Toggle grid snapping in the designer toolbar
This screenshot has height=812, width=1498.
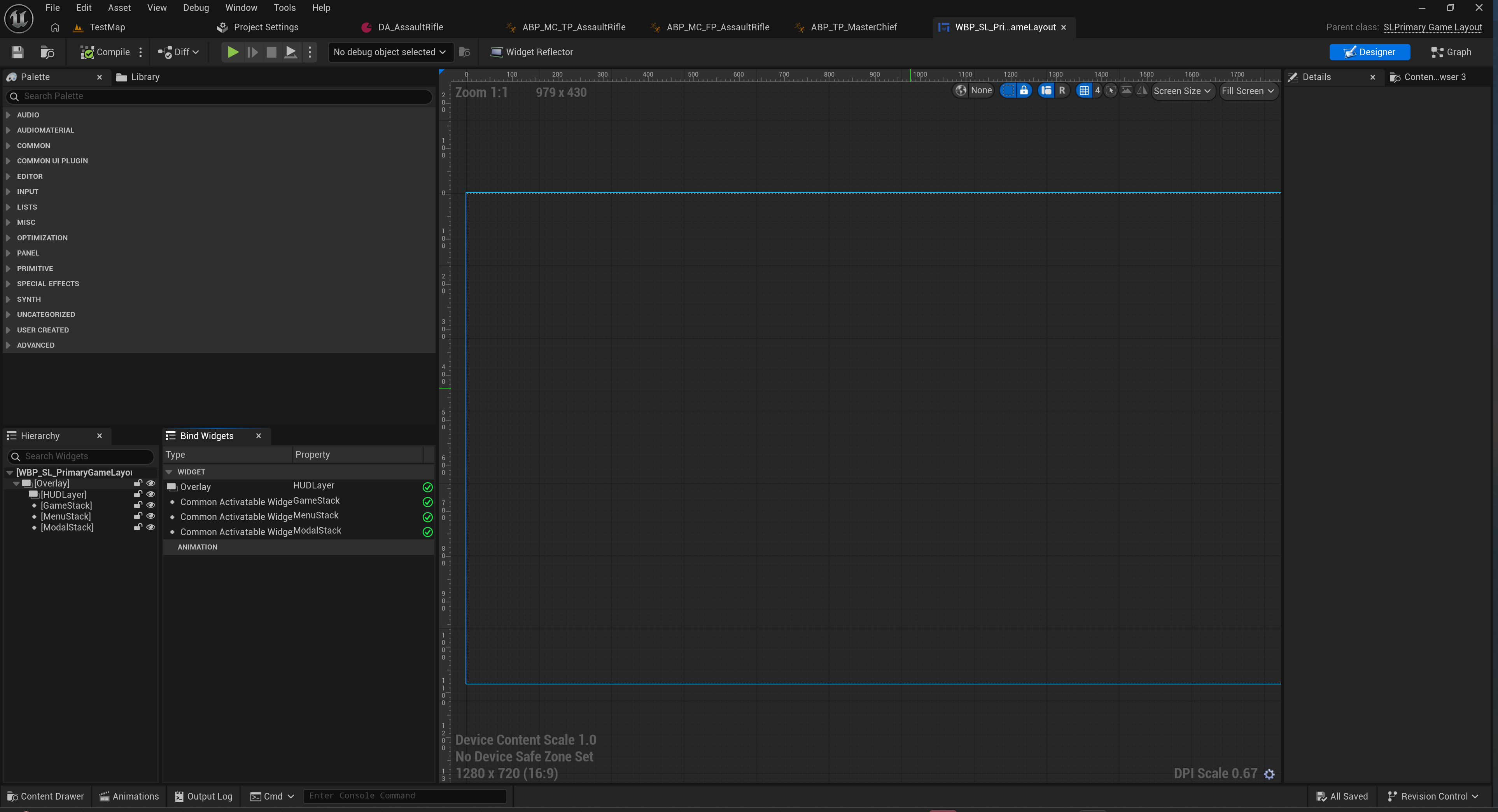tap(1084, 91)
